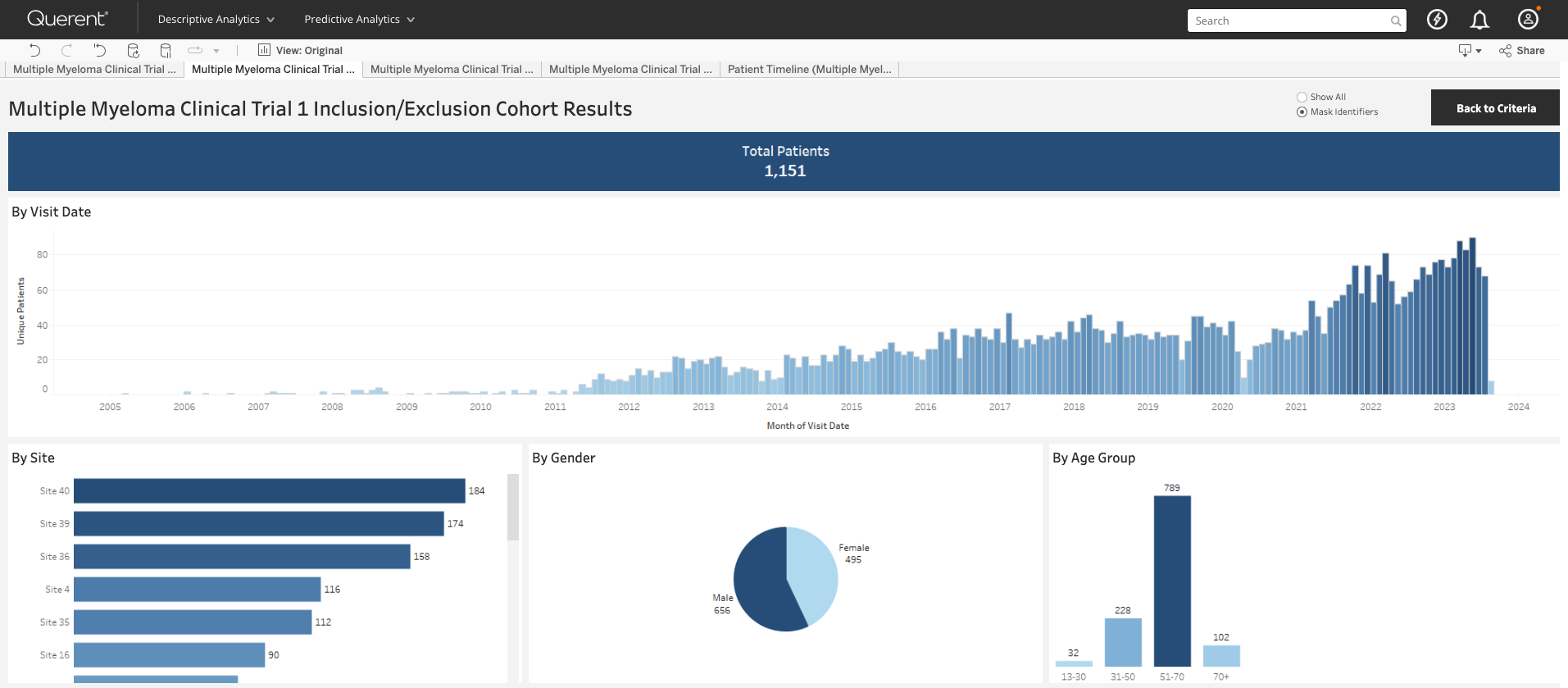This screenshot has height=688, width=1568.
Task: Click the View: Original chart icon
Action: point(264,50)
